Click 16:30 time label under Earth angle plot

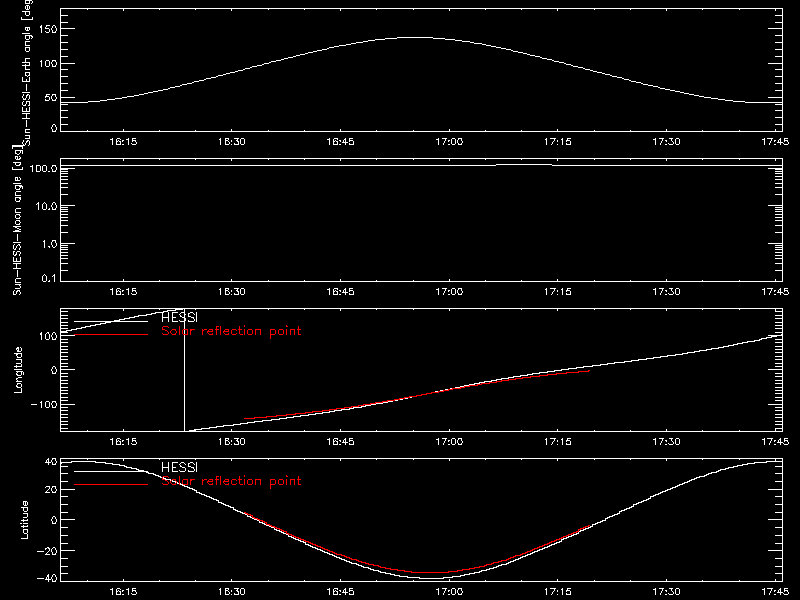232,142
